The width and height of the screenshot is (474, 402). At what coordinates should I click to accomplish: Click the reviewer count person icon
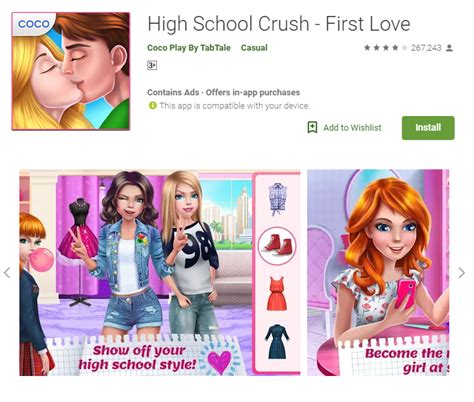click(x=449, y=48)
